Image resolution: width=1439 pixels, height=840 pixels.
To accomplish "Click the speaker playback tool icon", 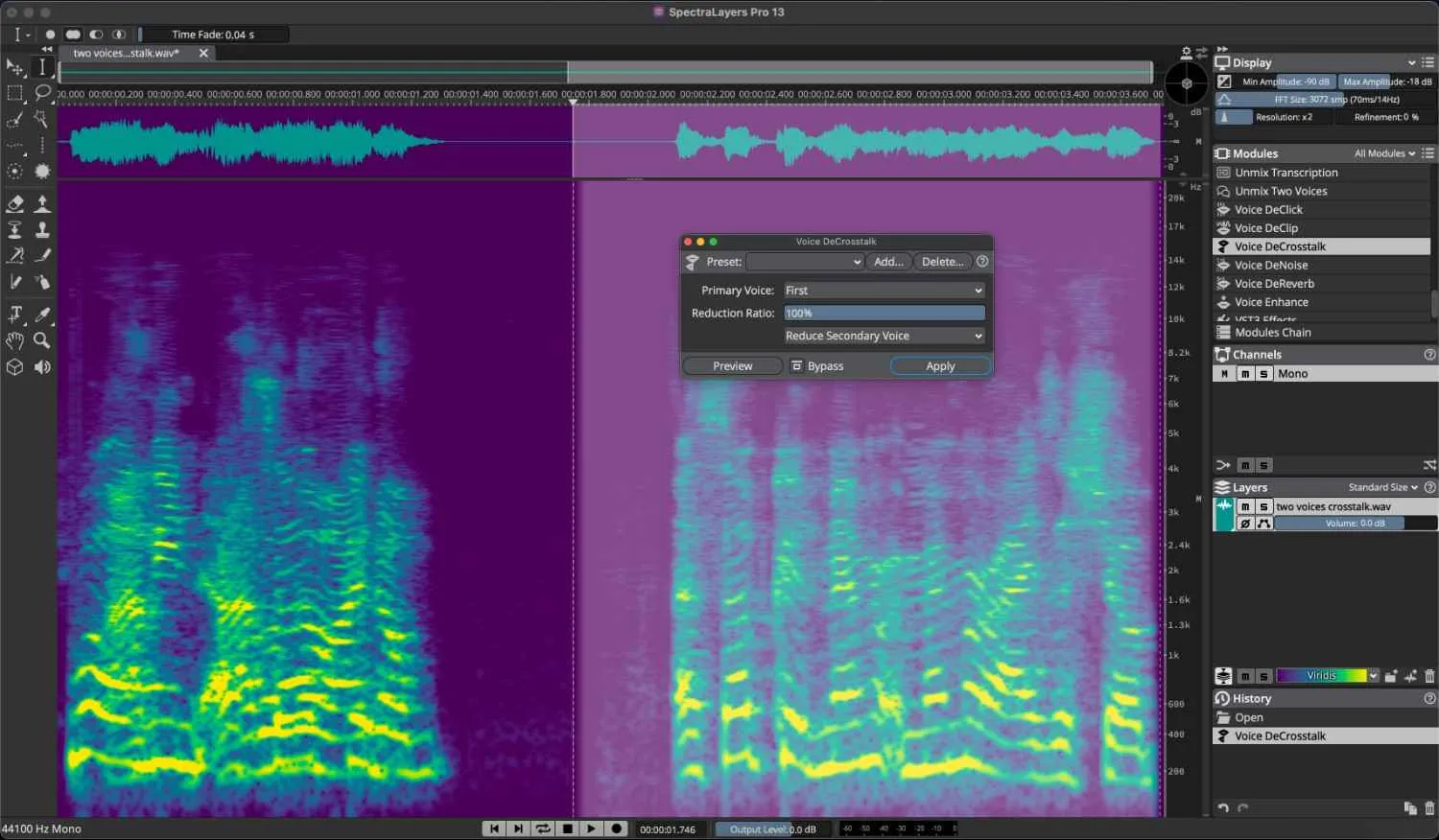I will [42, 367].
